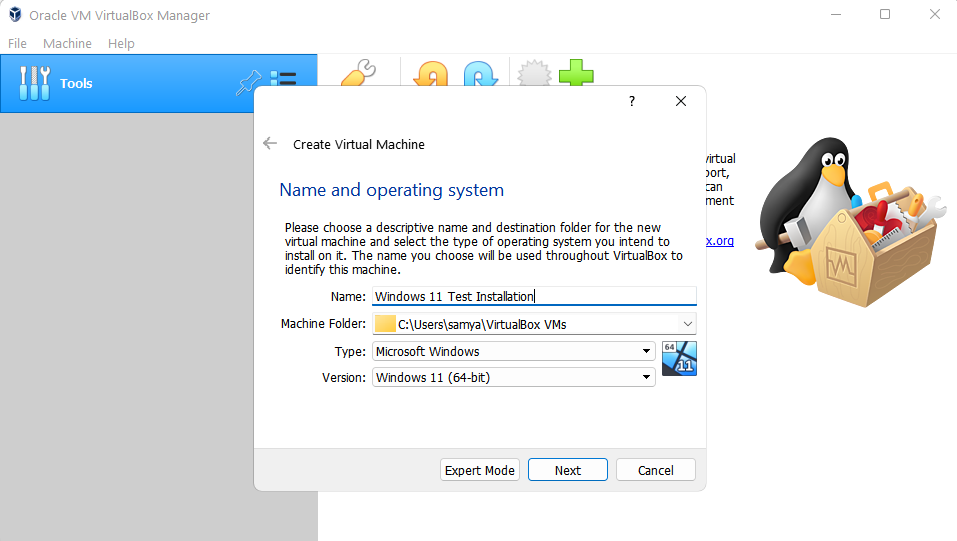Viewport: 957px width, 541px height.
Task: Open the Type dropdown
Action: [x=514, y=351]
